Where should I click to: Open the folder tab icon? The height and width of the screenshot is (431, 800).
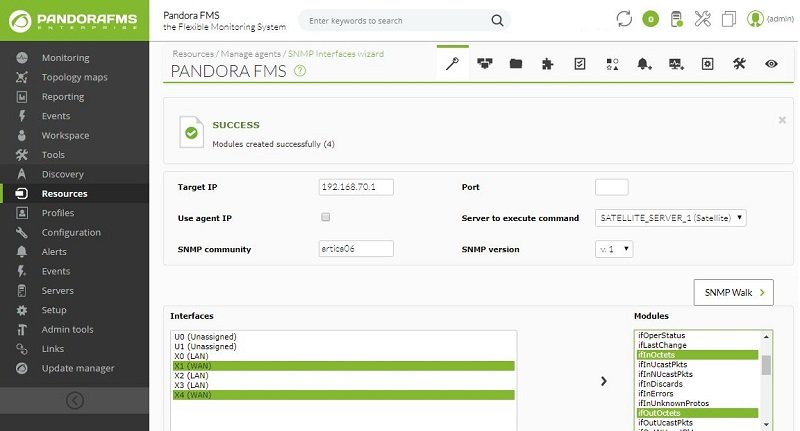pos(516,64)
